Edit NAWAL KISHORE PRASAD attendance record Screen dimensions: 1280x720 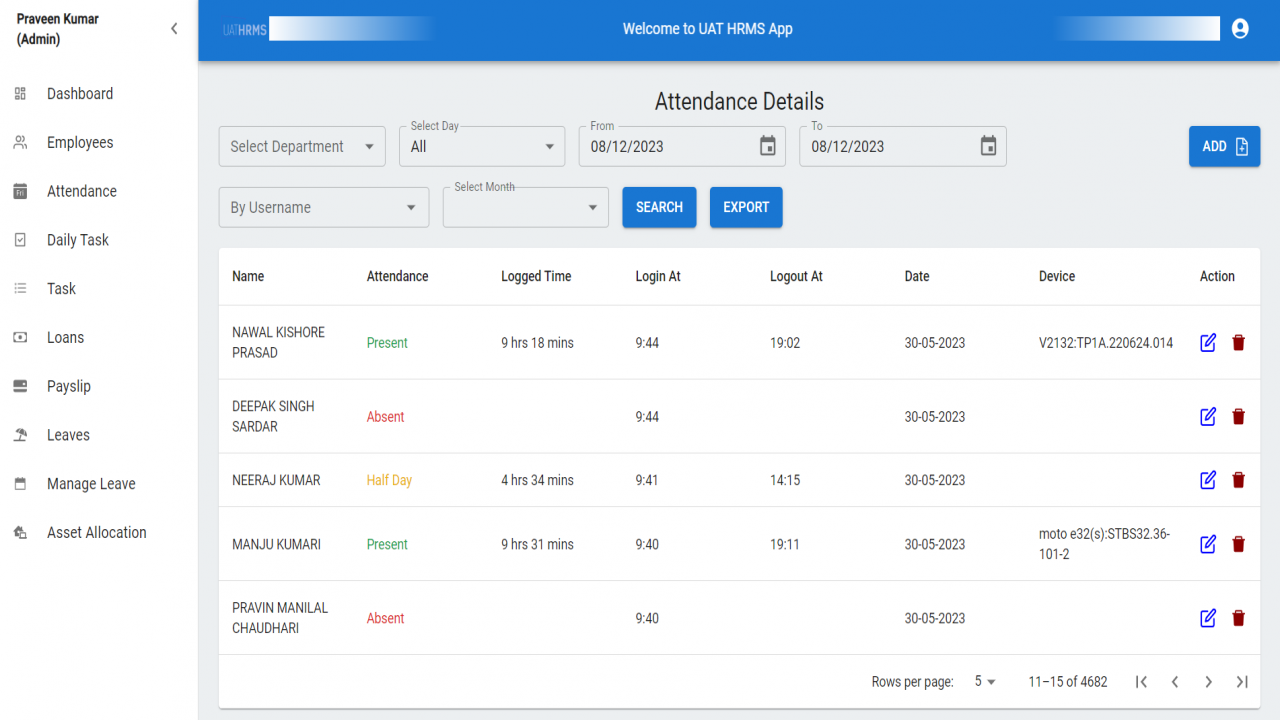tap(1208, 343)
